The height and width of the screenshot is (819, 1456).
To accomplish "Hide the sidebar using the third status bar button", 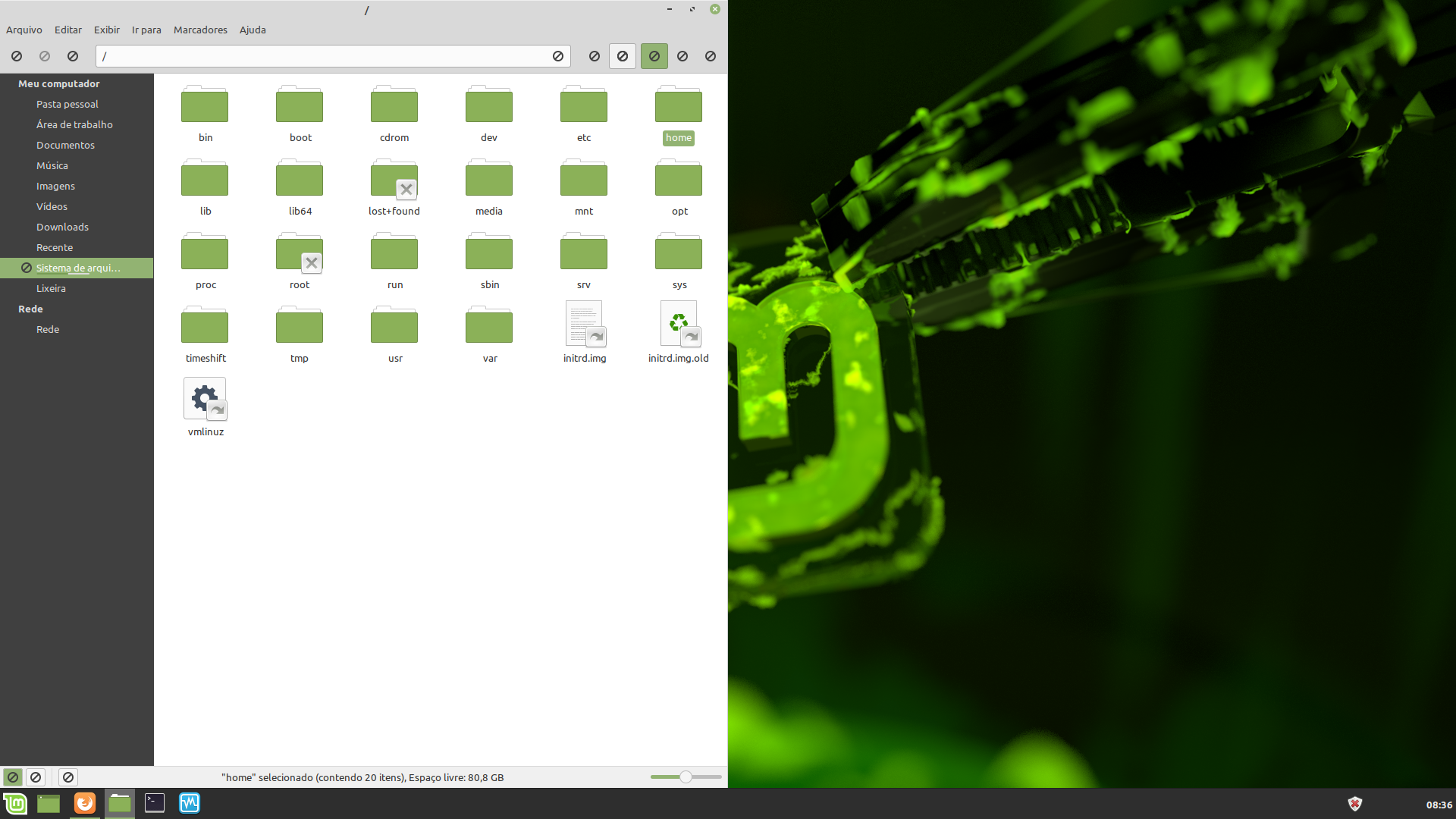I will [68, 777].
